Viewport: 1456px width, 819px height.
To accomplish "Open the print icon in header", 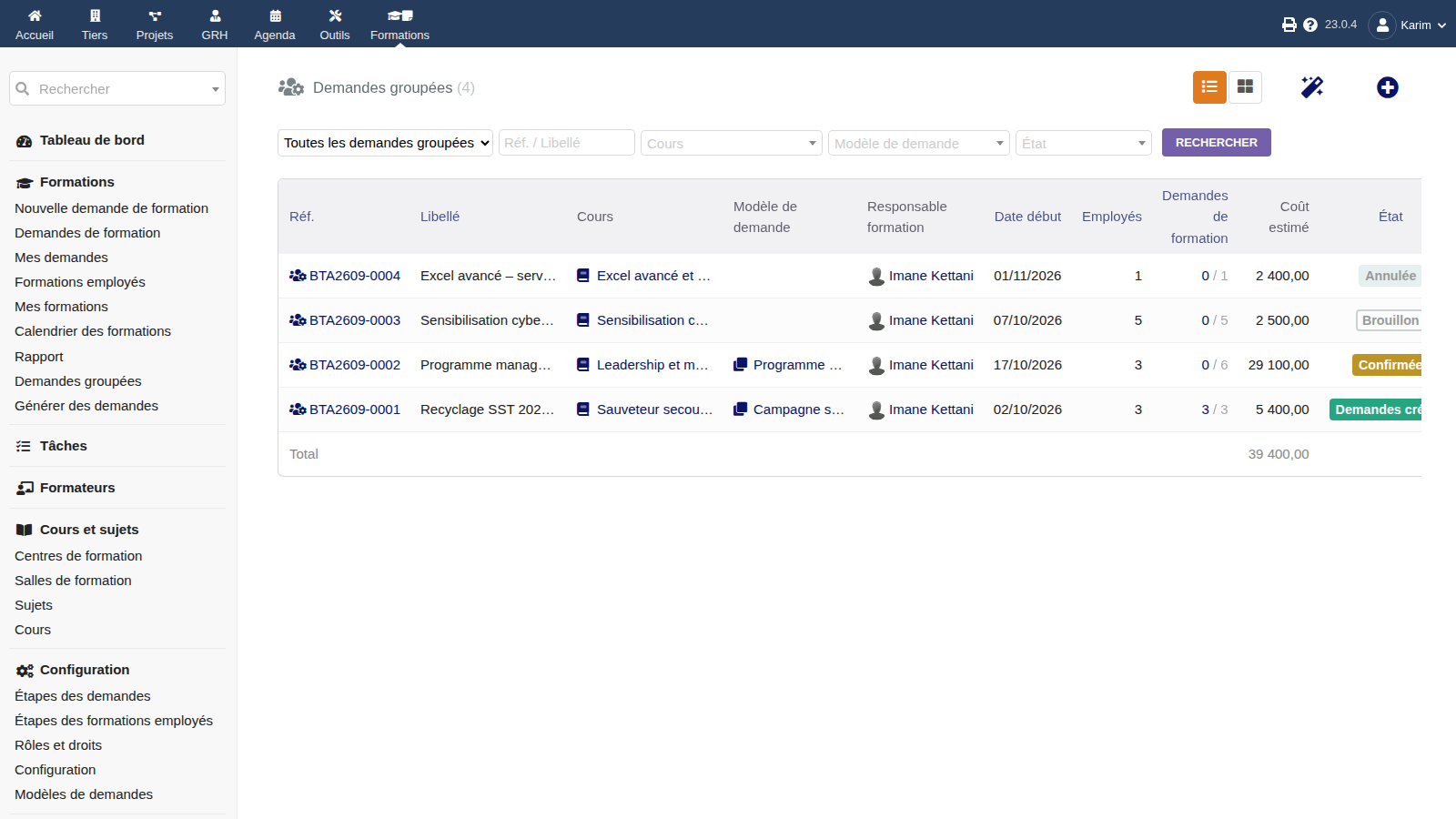I will (x=1289, y=25).
